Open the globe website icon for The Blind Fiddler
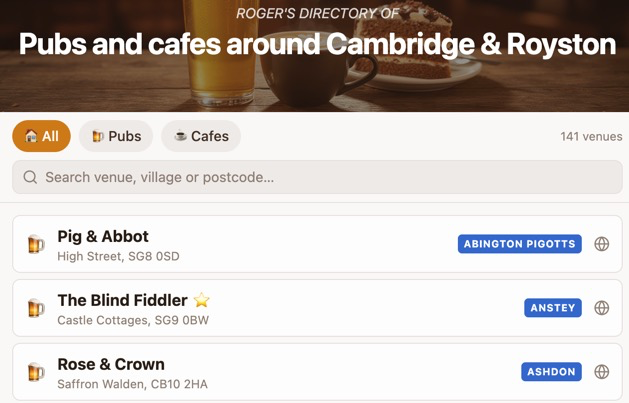The height and width of the screenshot is (403, 629). pyautogui.click(x=601, y=308)
